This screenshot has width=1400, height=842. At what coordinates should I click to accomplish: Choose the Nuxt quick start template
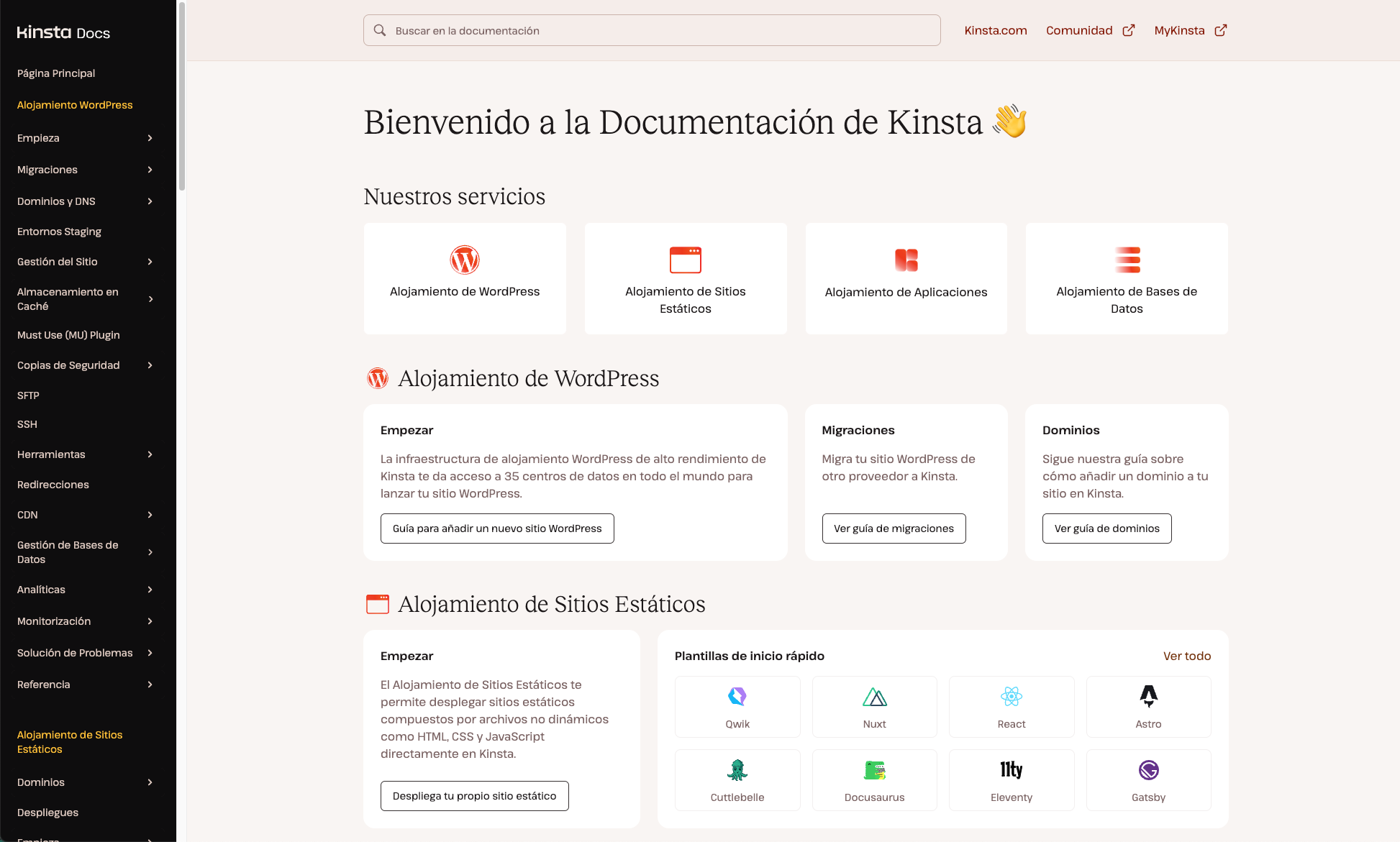(874, 696)
